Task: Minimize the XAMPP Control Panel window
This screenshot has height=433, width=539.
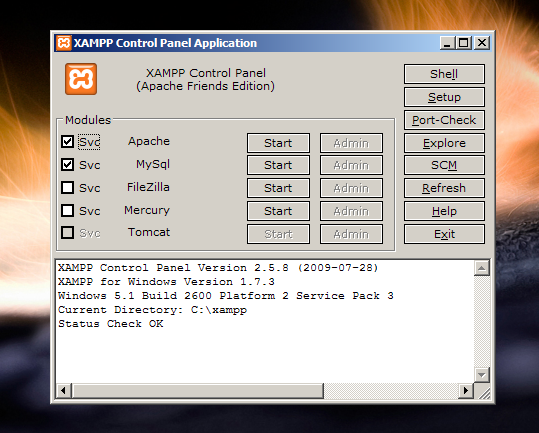Action: 448,43
